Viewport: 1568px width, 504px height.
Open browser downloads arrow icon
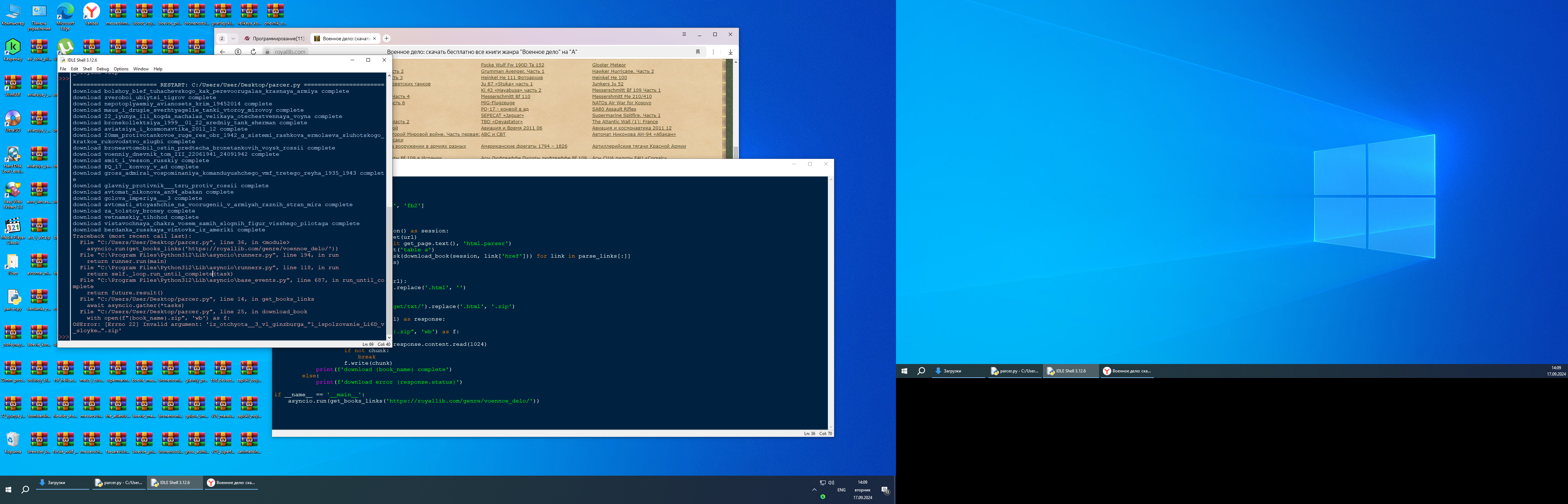pyautogui.click(x=730, y=52)
